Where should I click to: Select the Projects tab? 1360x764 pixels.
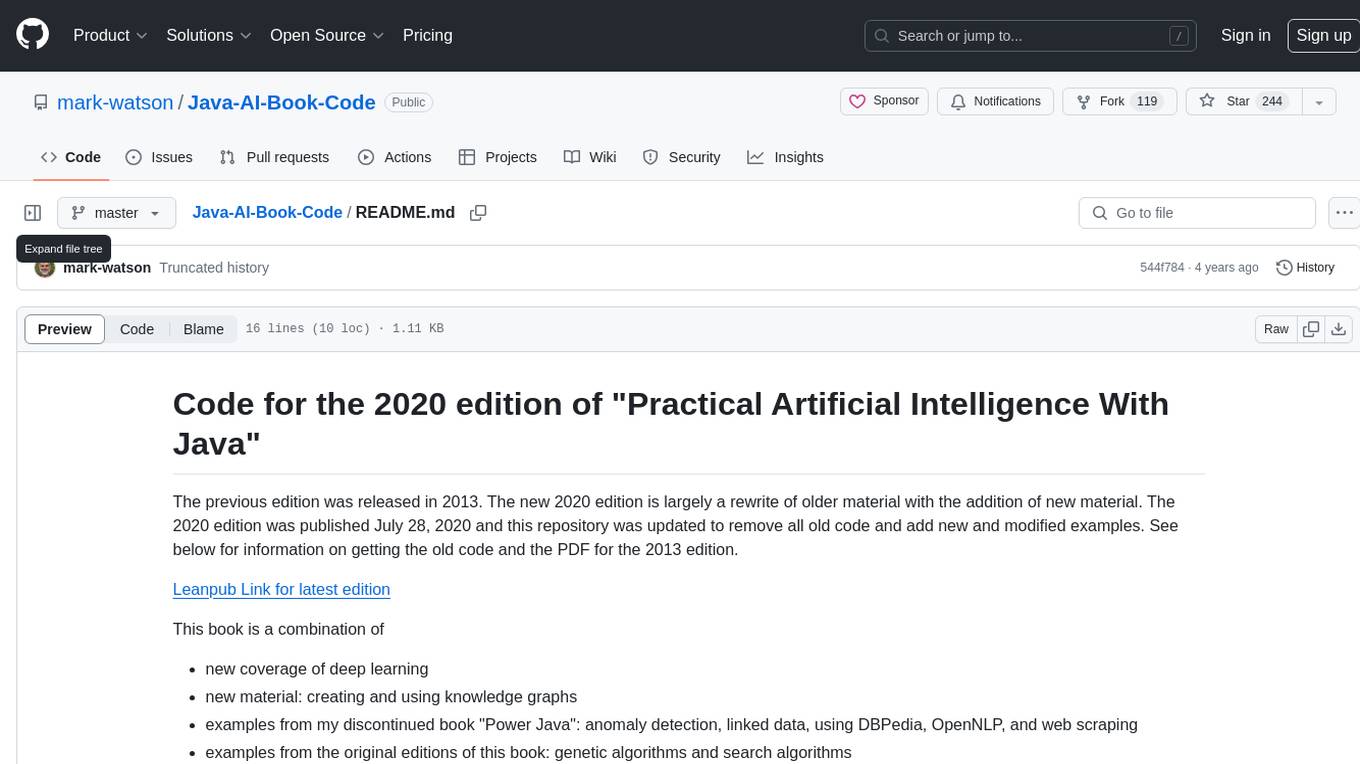point(498,157)
